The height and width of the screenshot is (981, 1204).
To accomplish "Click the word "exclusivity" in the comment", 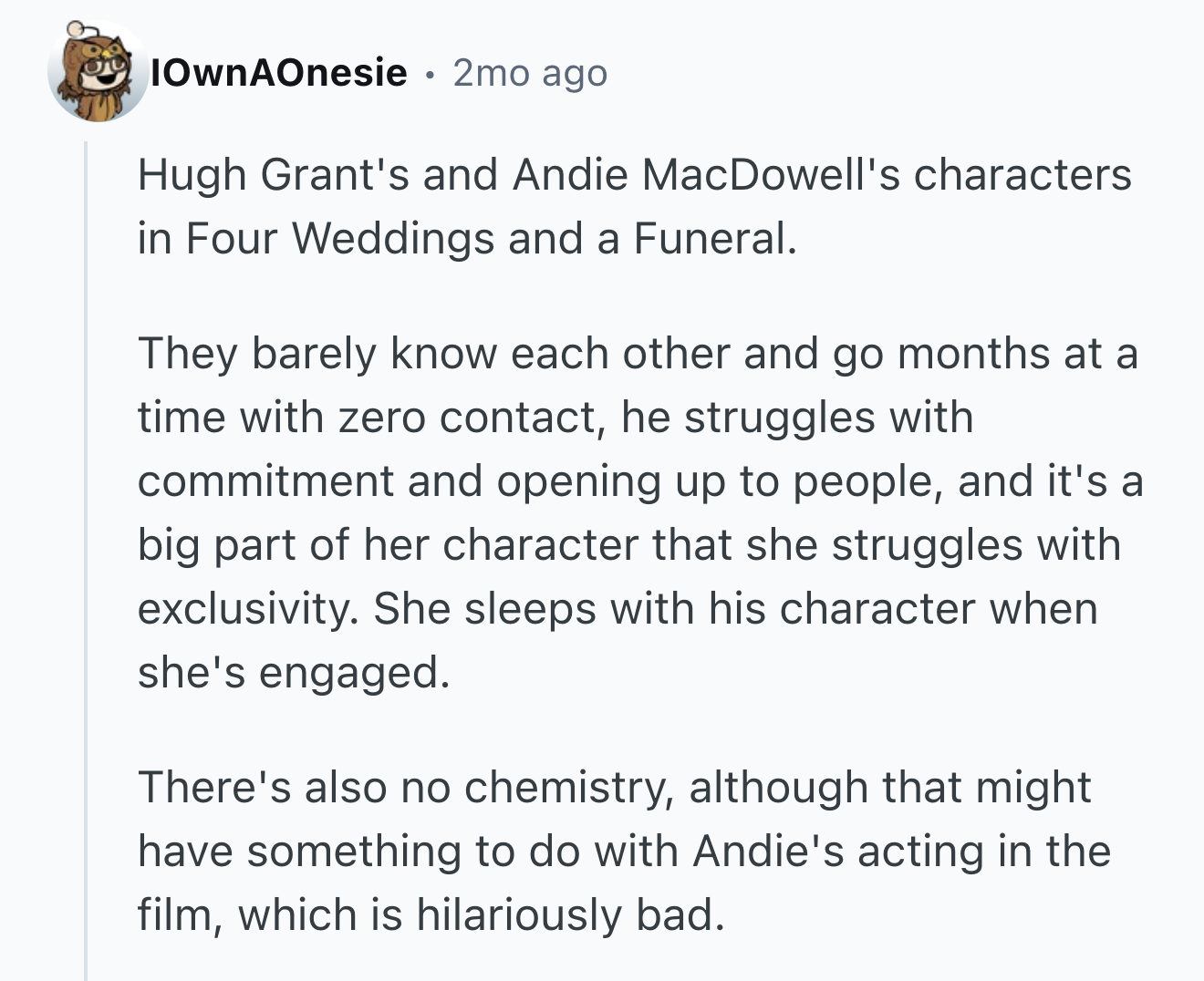I will (x=245, y=609).
